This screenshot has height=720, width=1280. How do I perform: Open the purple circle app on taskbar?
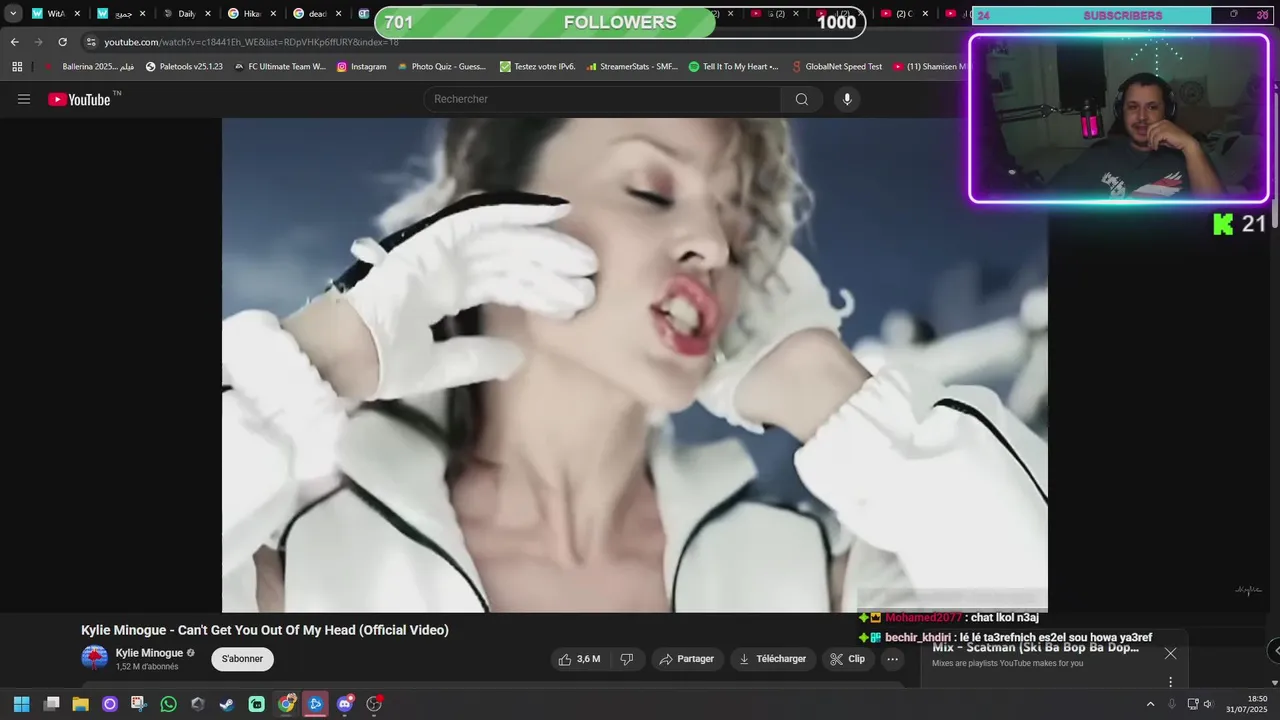click(110, 704)
